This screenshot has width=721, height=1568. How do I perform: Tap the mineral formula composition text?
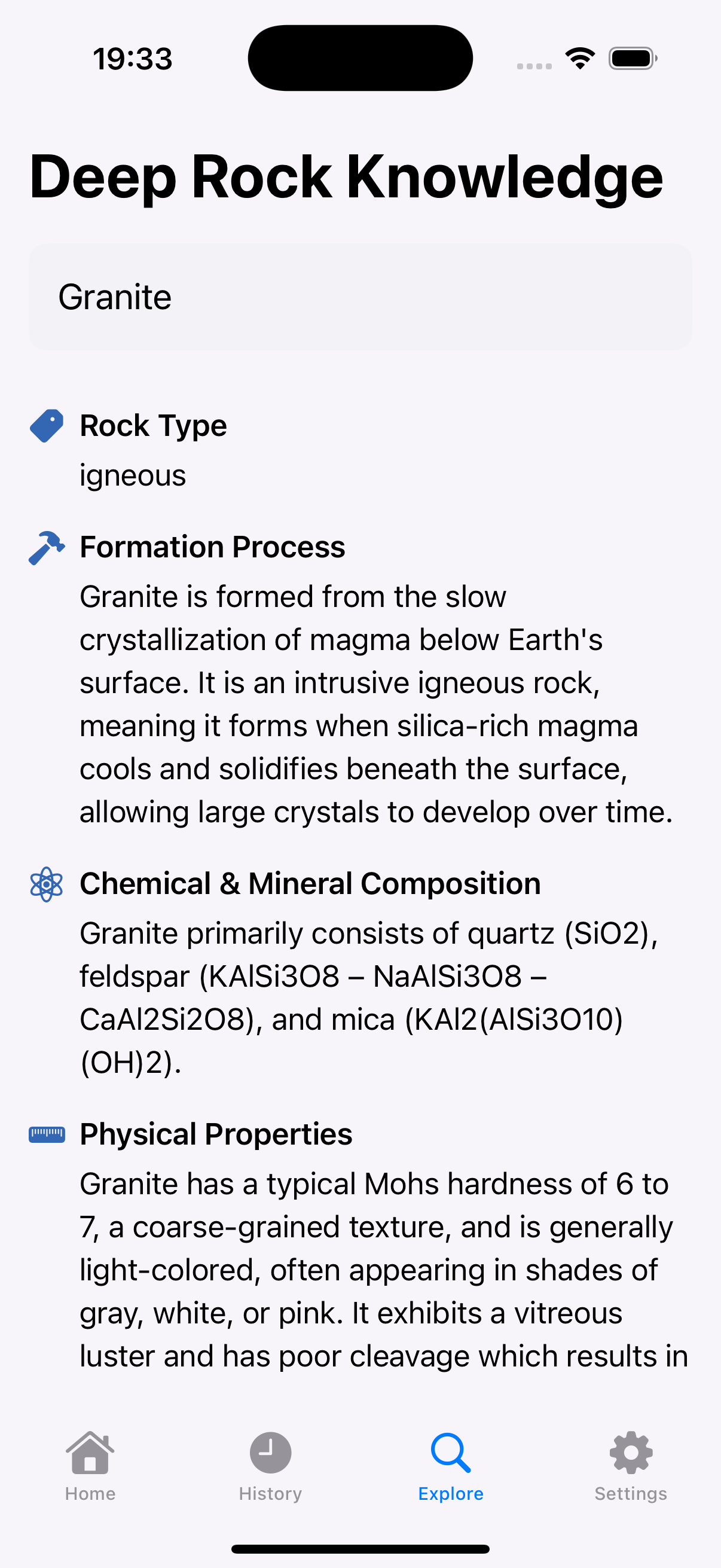369,997
